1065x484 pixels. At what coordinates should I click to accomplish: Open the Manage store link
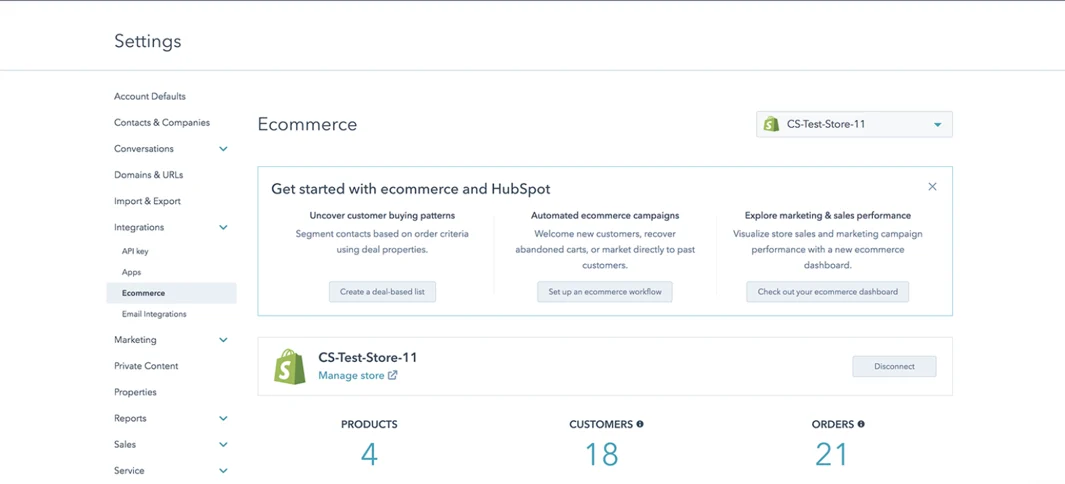[x=351, y=375]
